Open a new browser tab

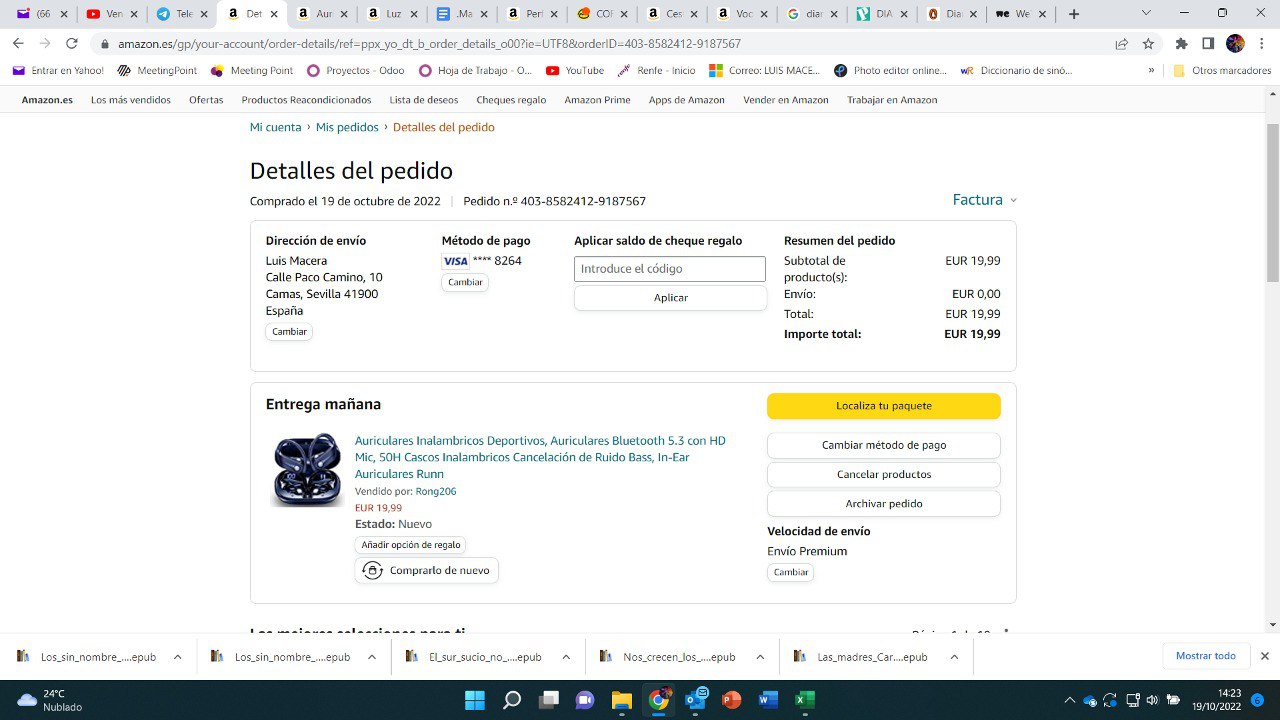[x=1074, y=14]
